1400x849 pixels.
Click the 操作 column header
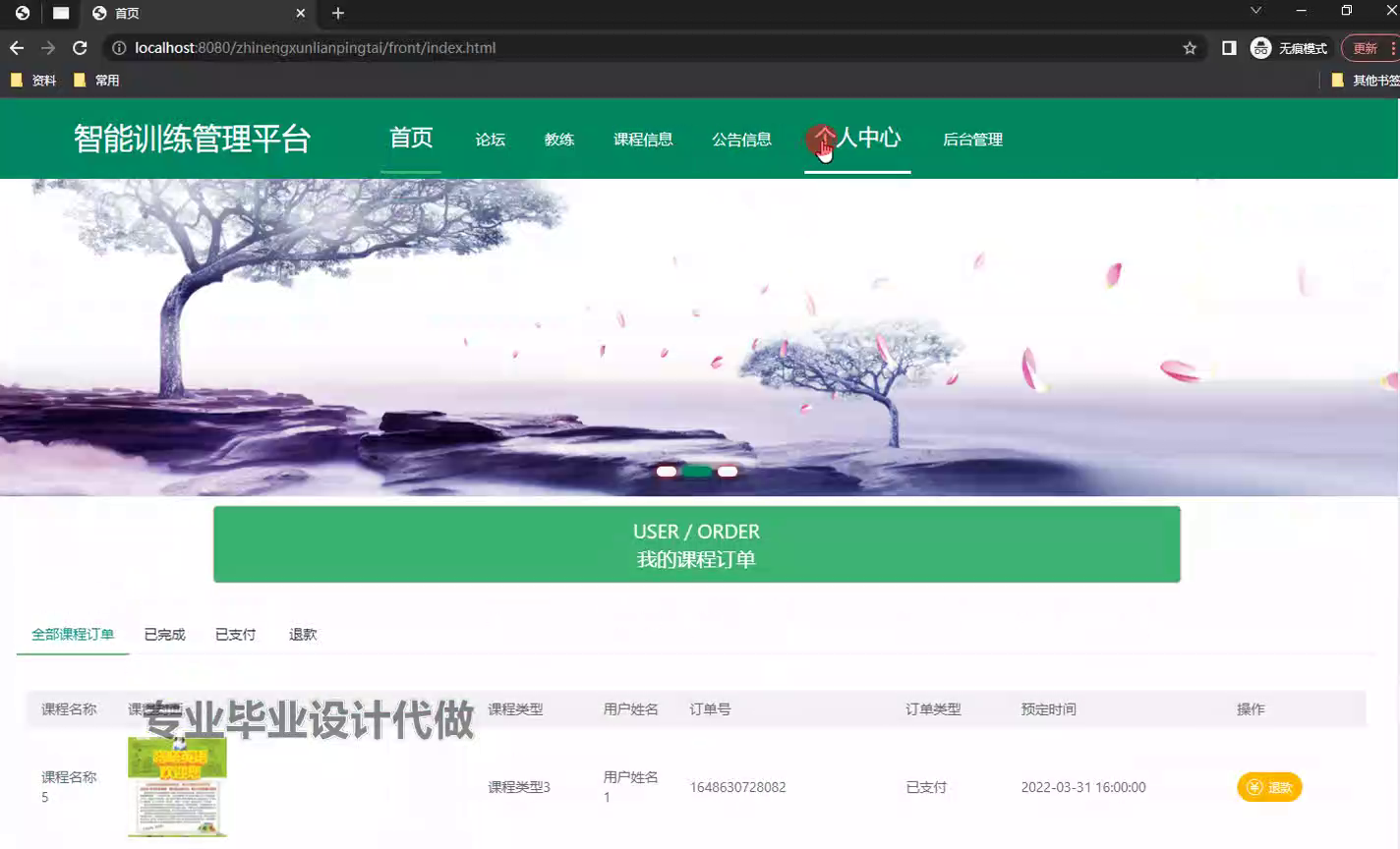click(x=1251, y=709)
